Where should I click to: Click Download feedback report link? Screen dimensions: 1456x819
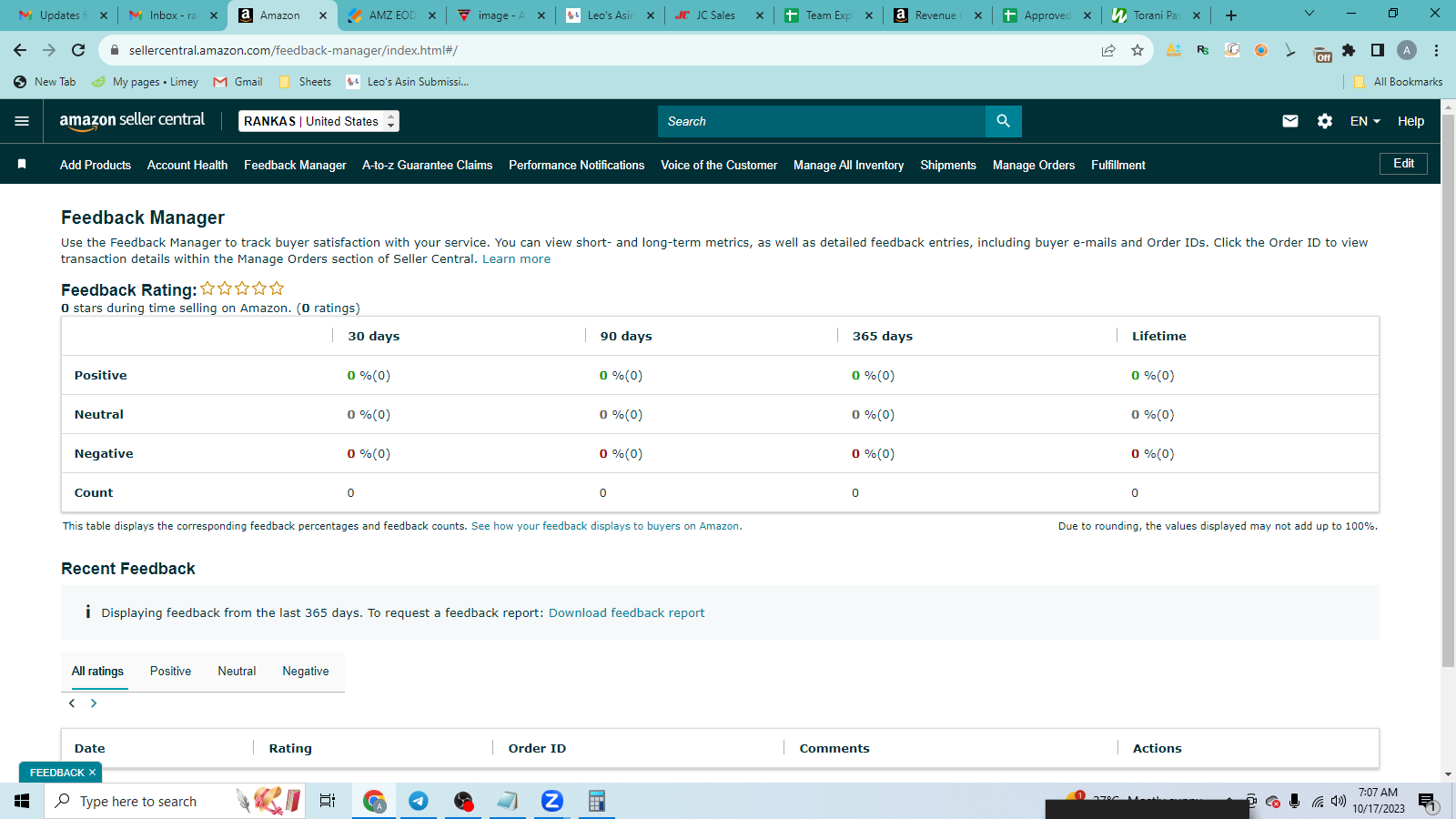click(x=626, y=613)
